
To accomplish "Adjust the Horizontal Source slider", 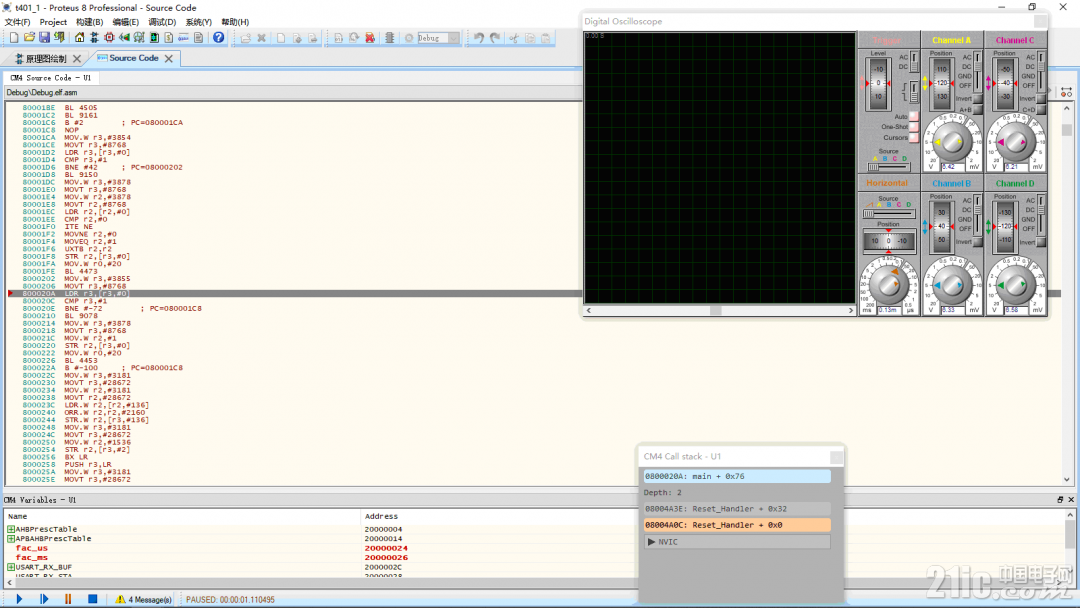I will click(889, 213).
